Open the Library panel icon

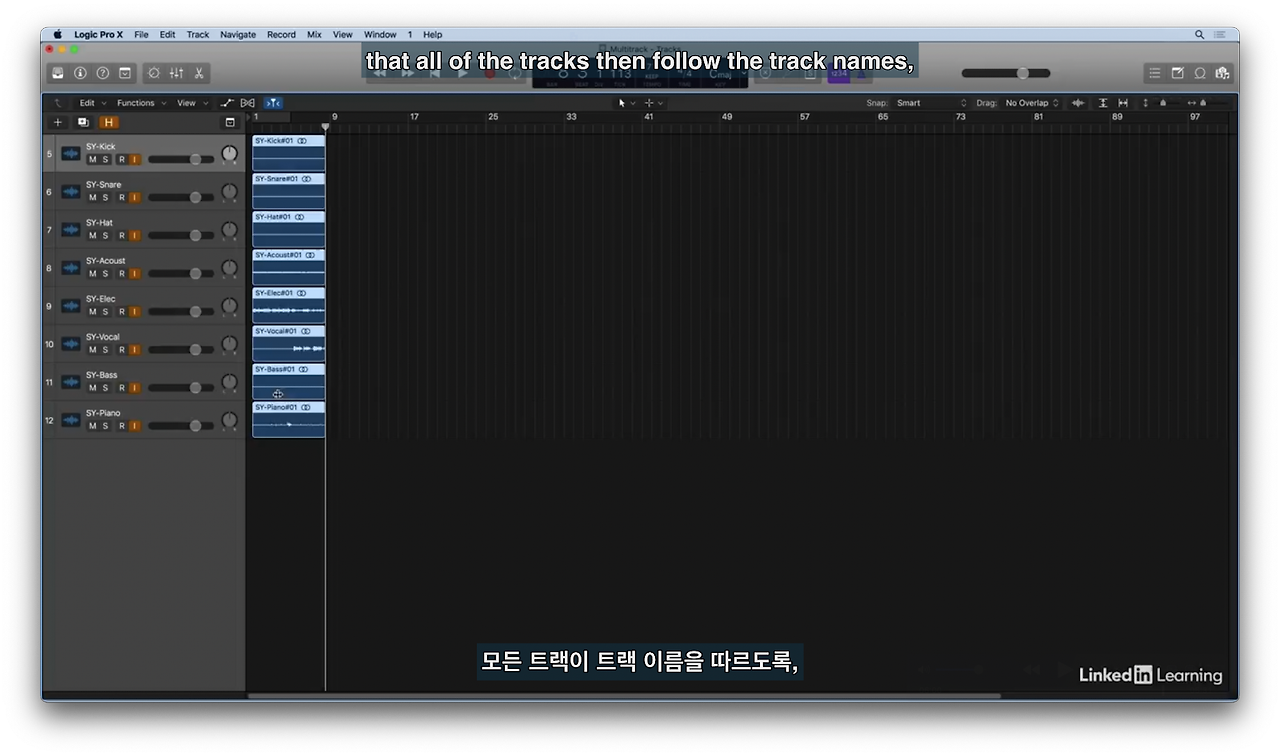(58, 73)
